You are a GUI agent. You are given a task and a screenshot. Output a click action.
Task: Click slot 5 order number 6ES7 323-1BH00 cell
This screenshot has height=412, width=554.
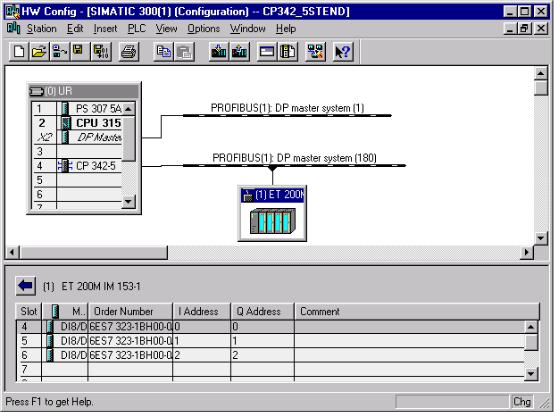130,341
